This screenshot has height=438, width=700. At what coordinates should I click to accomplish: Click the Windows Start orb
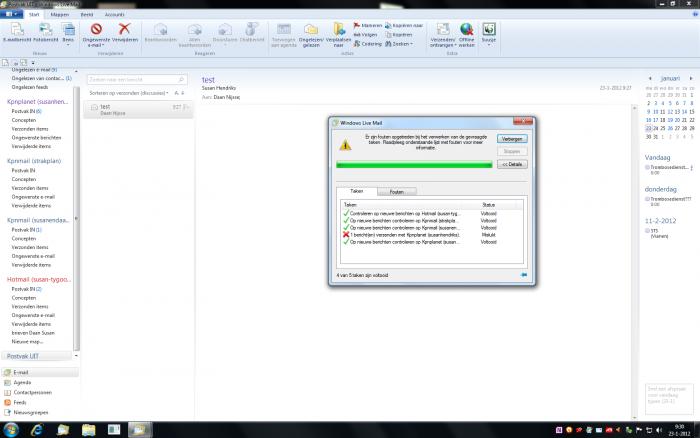click(x=11, y=430)
